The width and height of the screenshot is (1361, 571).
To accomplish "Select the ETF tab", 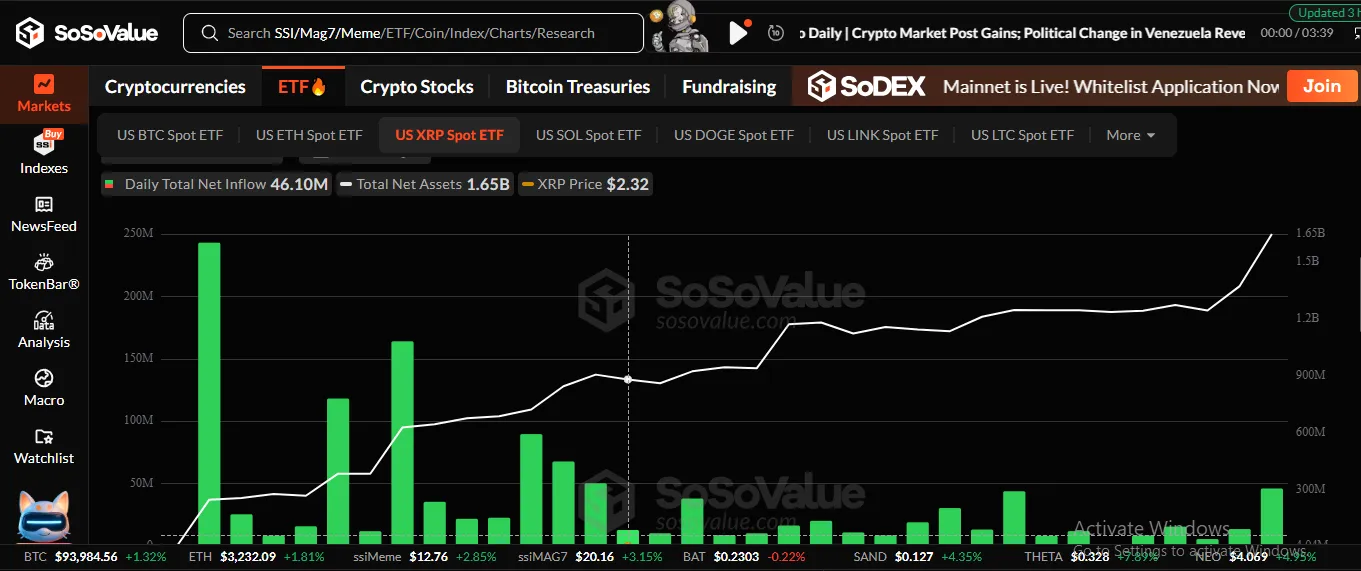I will 303,87.
